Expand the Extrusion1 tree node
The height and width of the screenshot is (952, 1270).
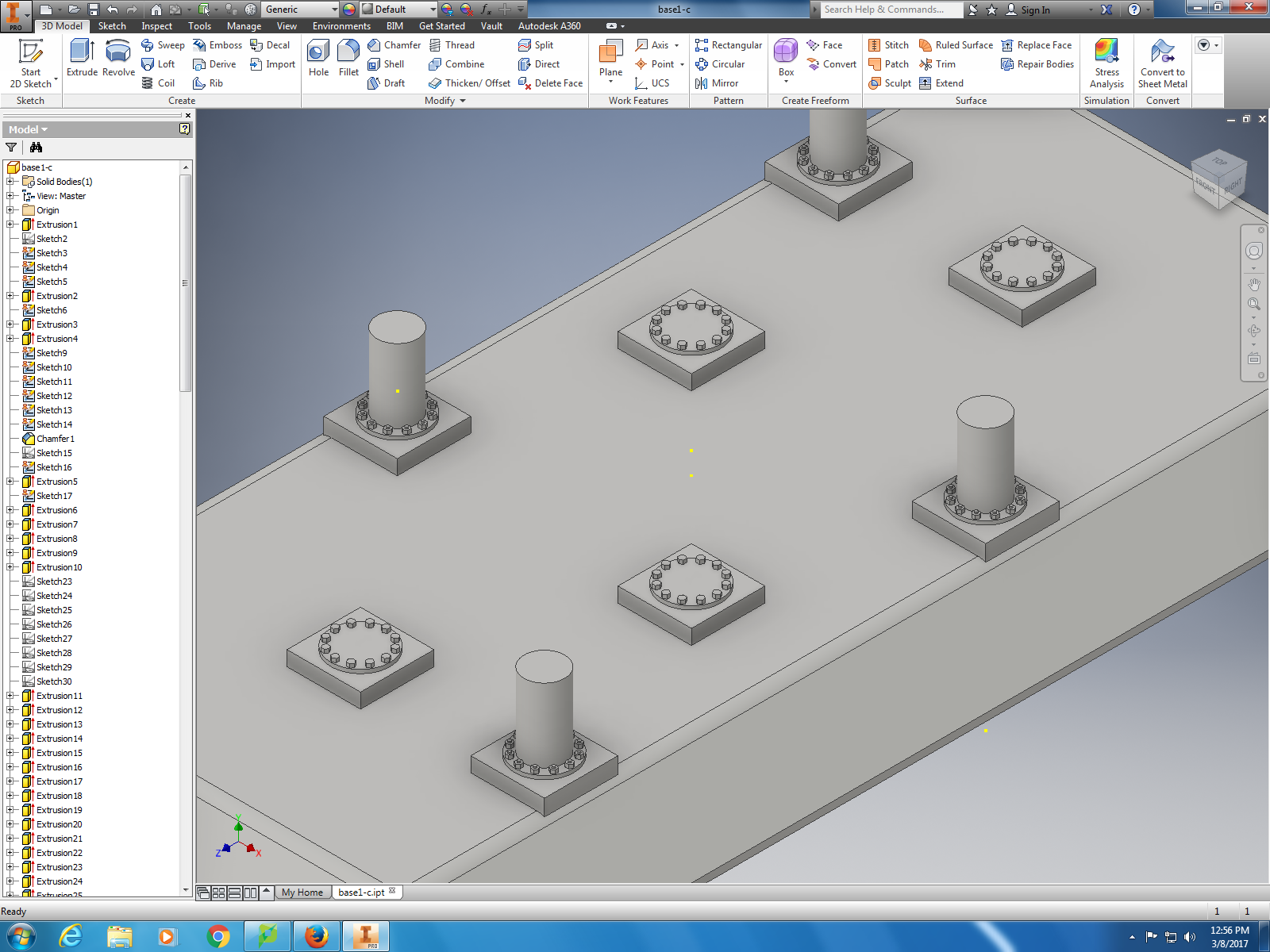(x=10, y=225)
